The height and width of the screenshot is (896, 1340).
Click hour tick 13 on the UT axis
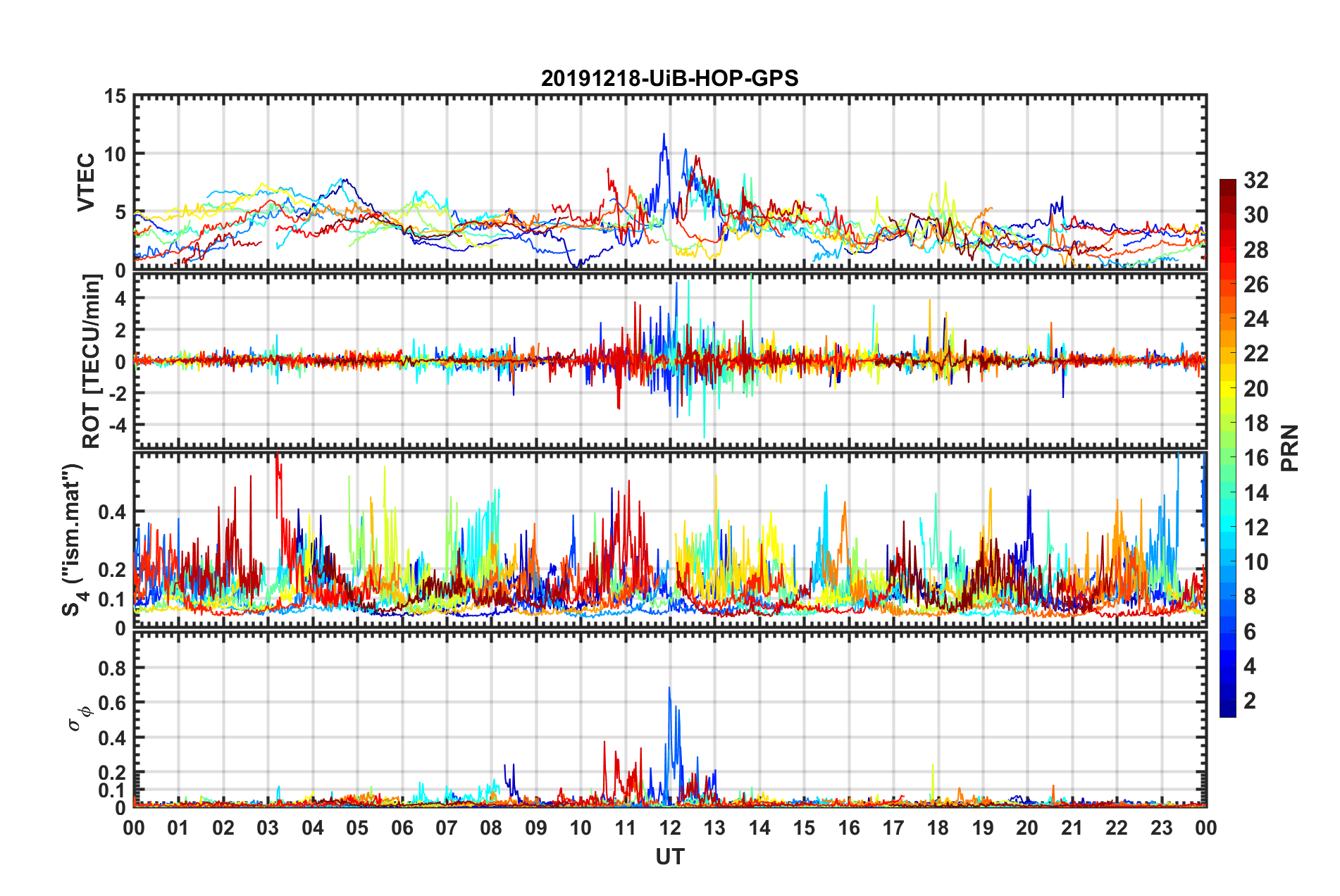point(715,828)
